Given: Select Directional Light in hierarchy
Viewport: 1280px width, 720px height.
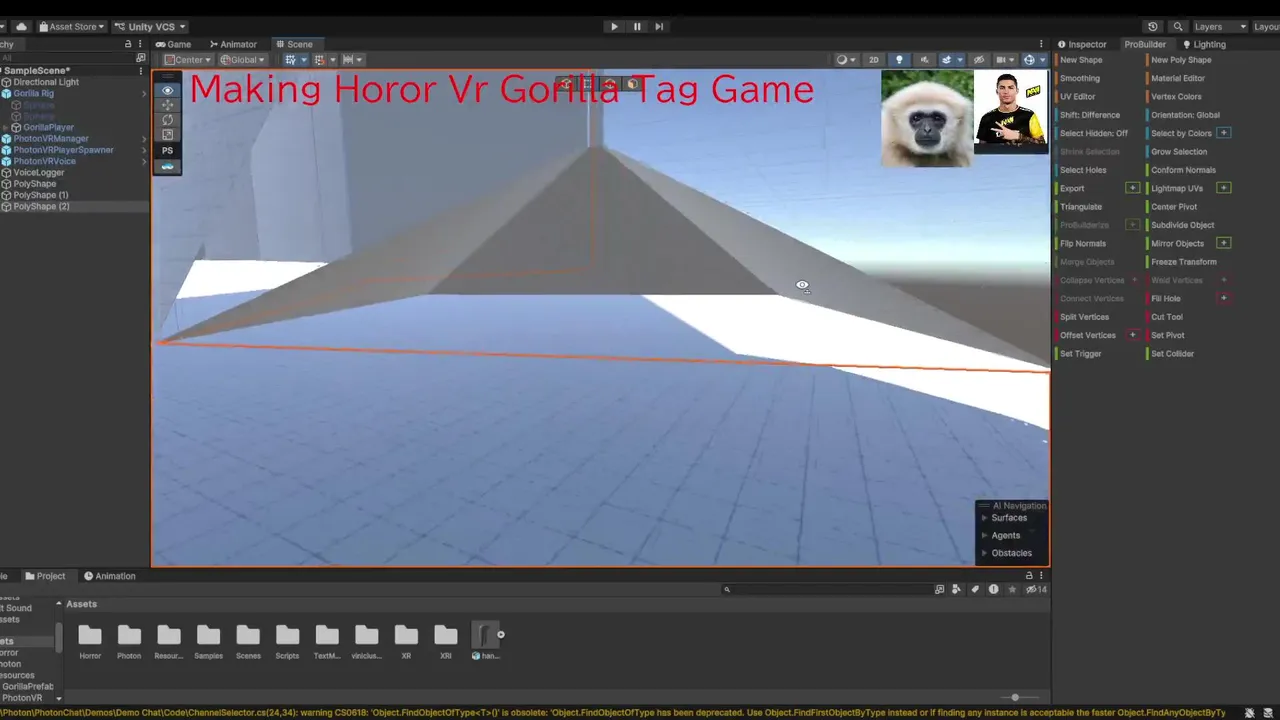Looking at the screenshot, I should [46, 82].
